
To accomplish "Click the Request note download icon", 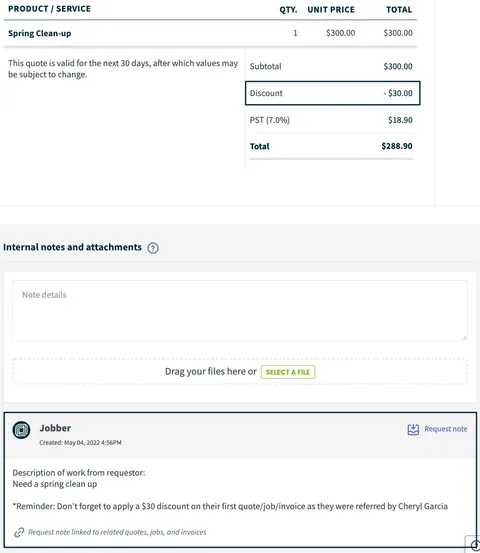I will point(413,429).
